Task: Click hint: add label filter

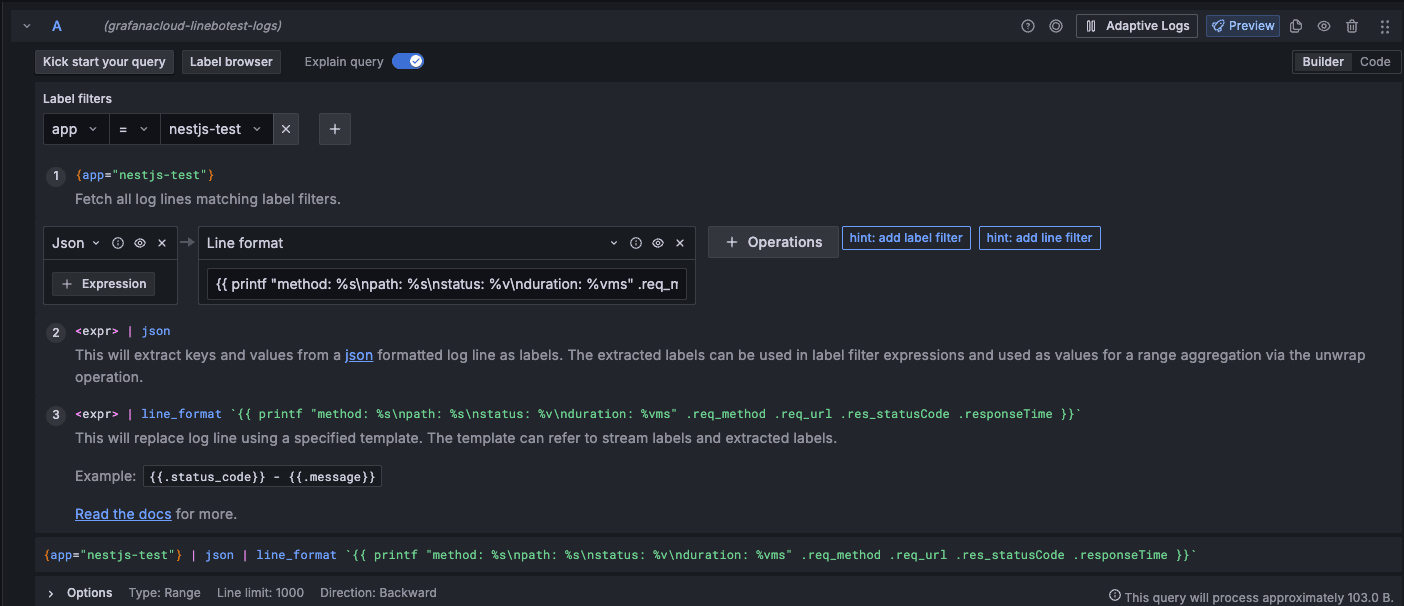Action: point(906,238)
